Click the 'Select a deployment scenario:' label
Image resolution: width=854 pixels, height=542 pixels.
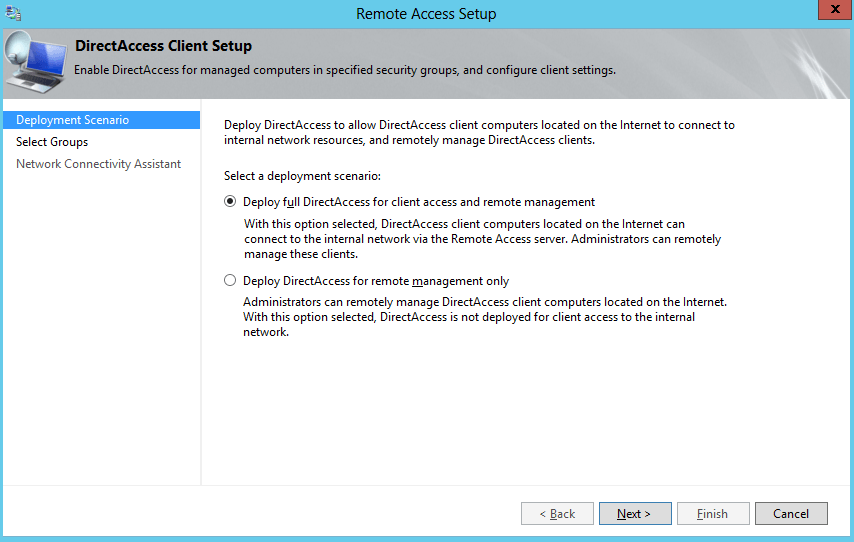tap(302, 176)
